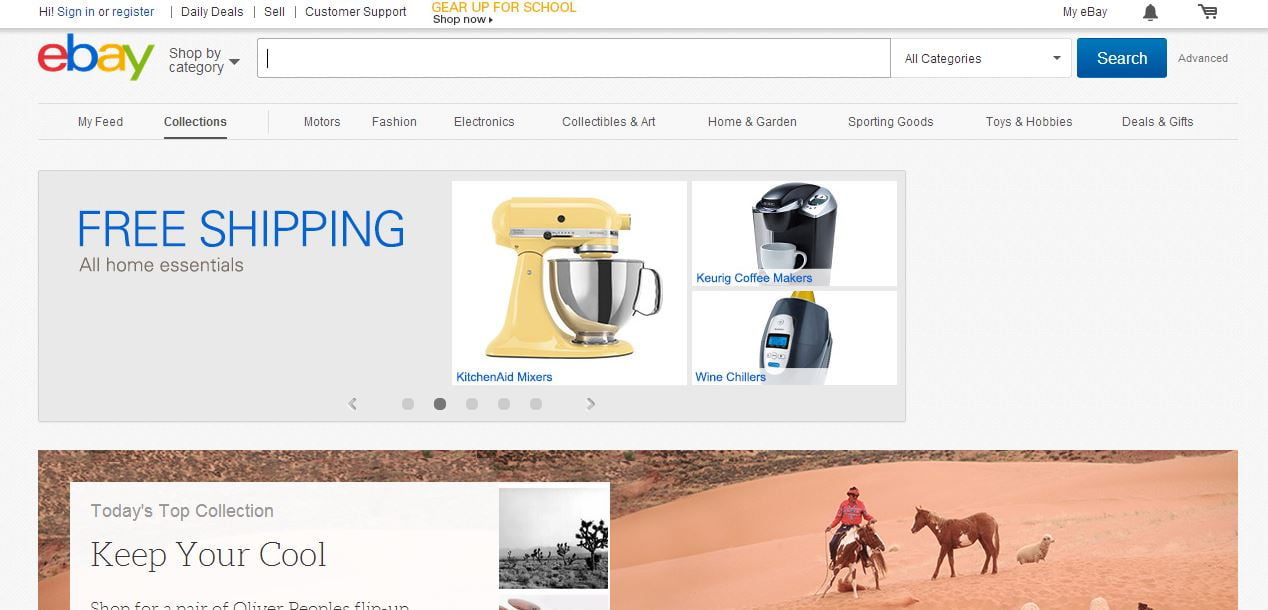The image size is (1268, 610).
Task: Click the eBay logo
Action: 96,57
